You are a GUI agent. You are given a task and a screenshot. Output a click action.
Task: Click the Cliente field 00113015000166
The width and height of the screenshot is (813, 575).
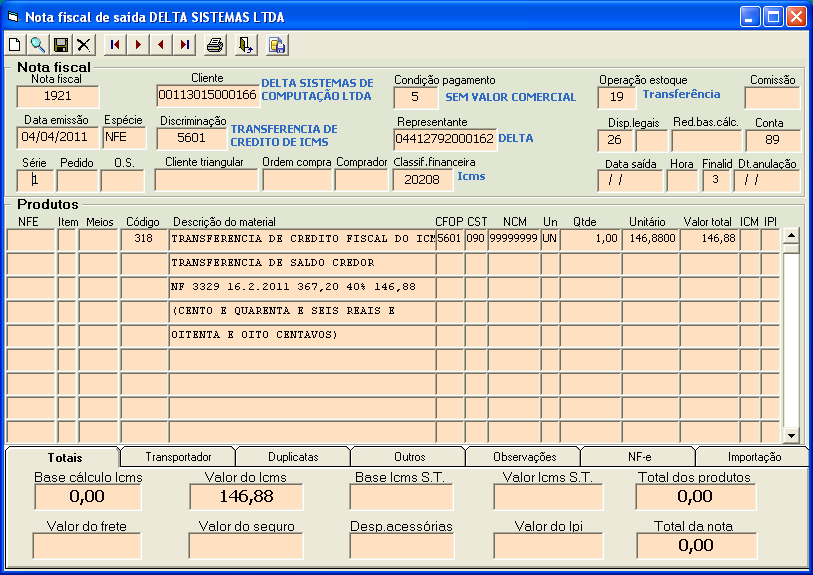point(207,95)
